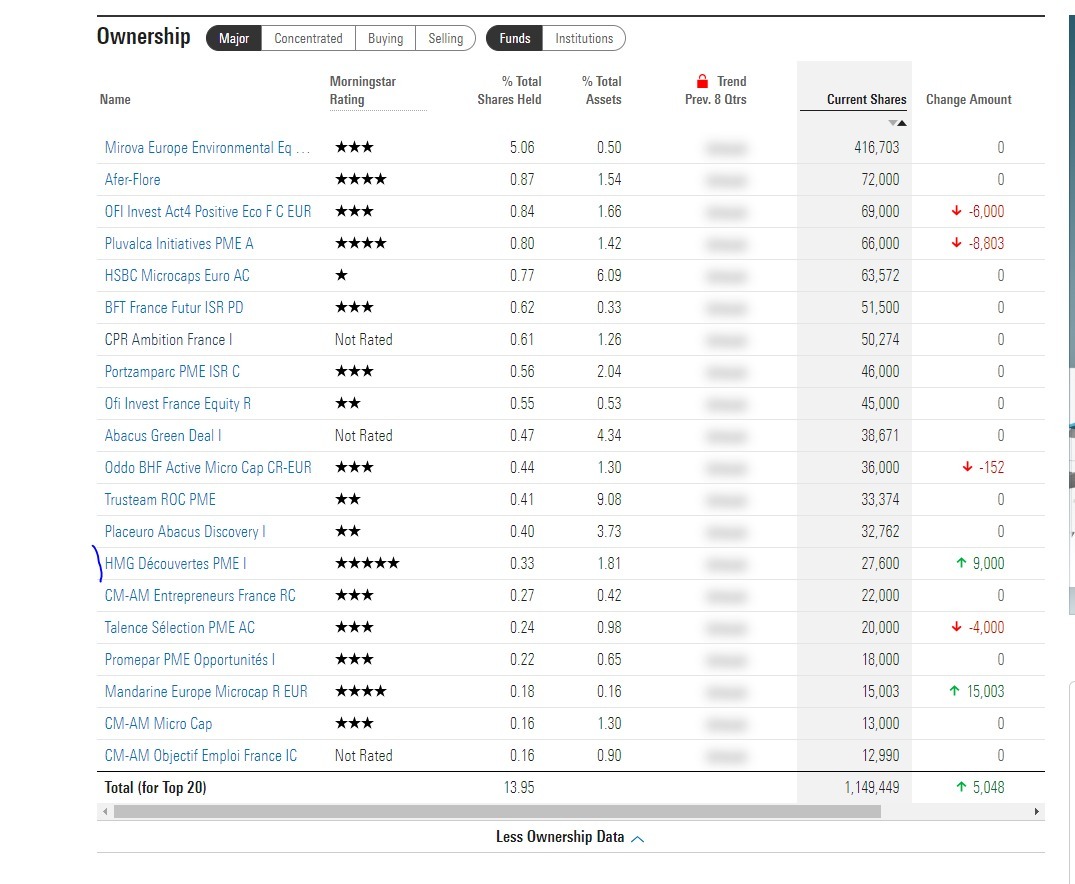
Task: Open Portzamparc PME ISR C link
Action: click(x=172, y=372)
